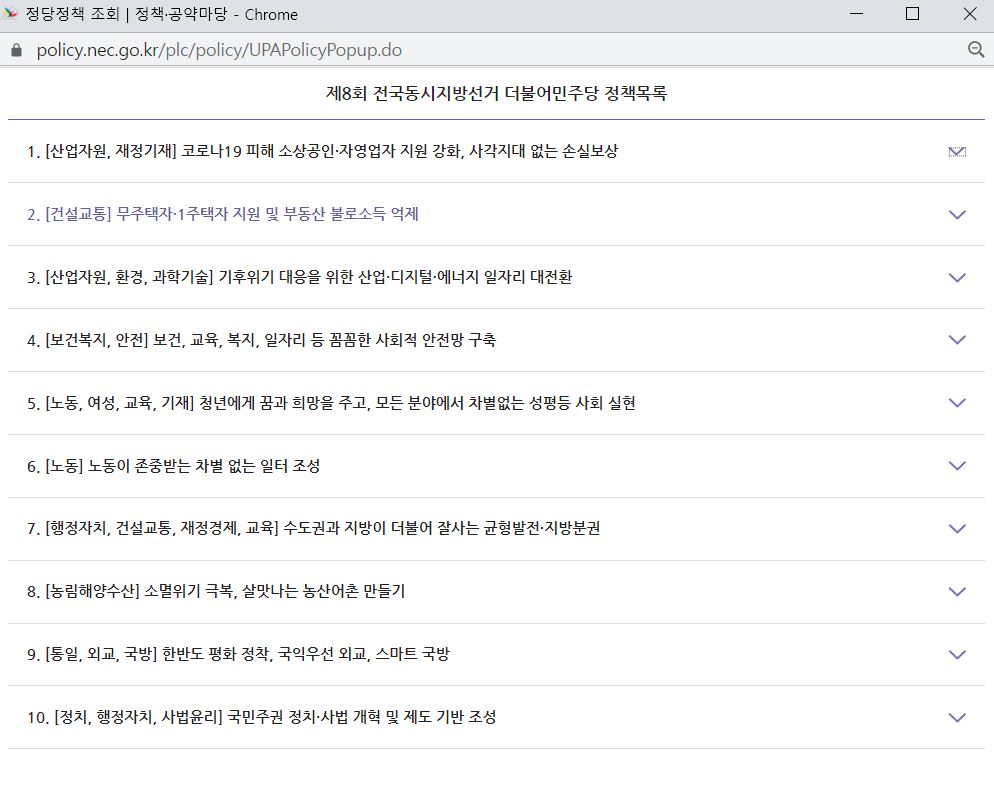This screenshot has height=791, width=994.
Task: Open policy 2 title '무주택자·1주택자 지원 및 부동산 불로소득 억제'
Action: click(268, 214)
